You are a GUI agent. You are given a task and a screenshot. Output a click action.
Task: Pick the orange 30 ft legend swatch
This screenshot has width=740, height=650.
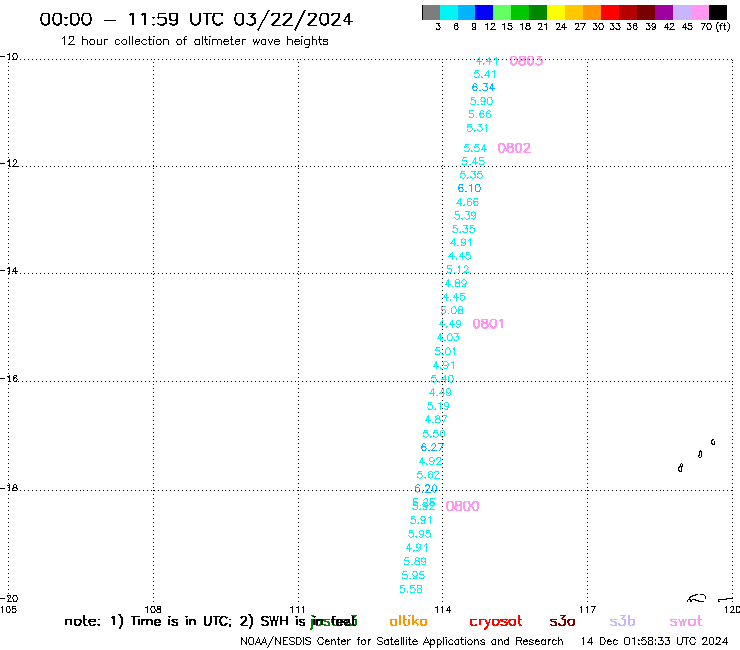click(592, 12)
